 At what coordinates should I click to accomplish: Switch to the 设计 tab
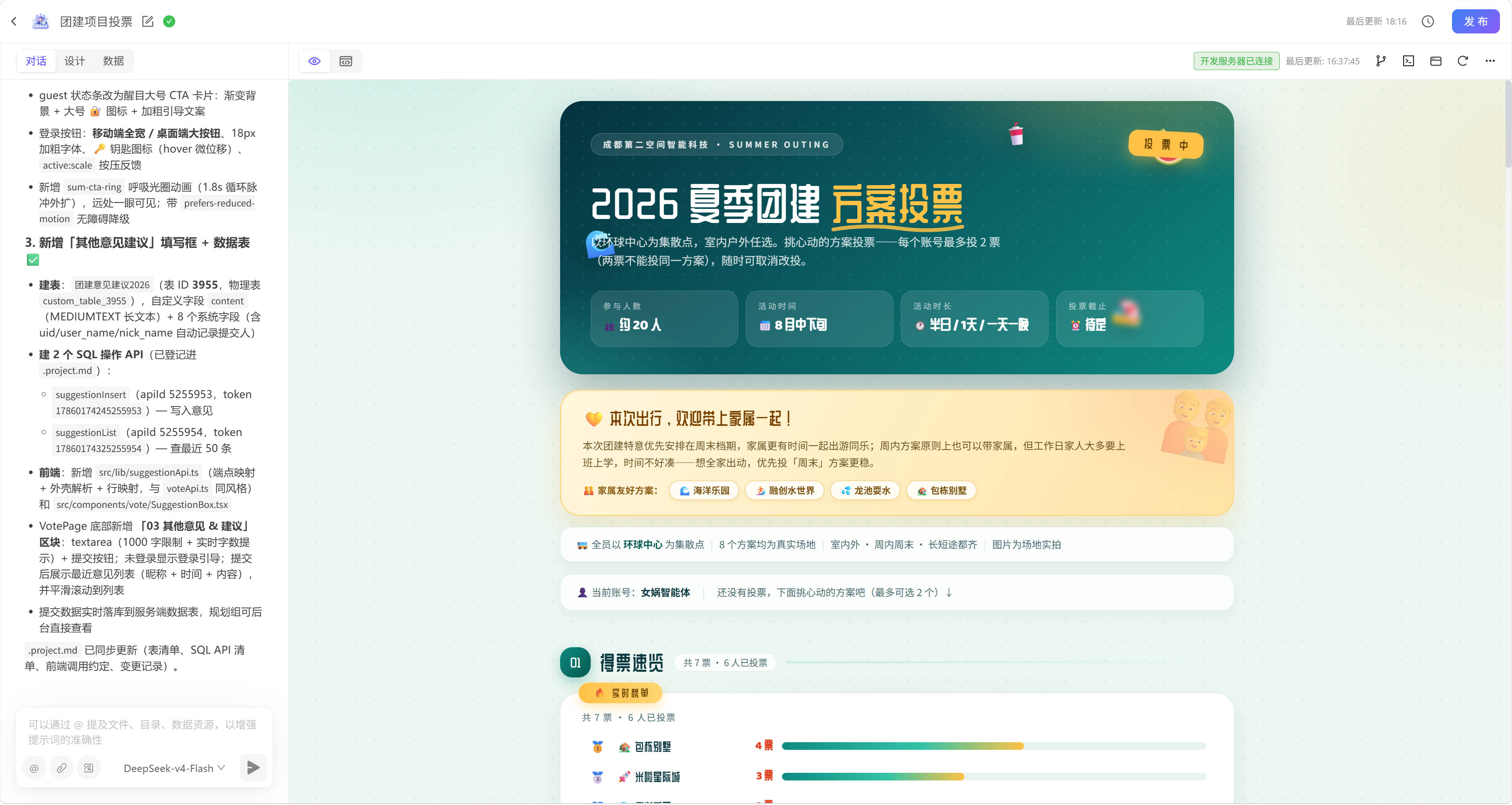pyautogui.click(x=74, y=61)
